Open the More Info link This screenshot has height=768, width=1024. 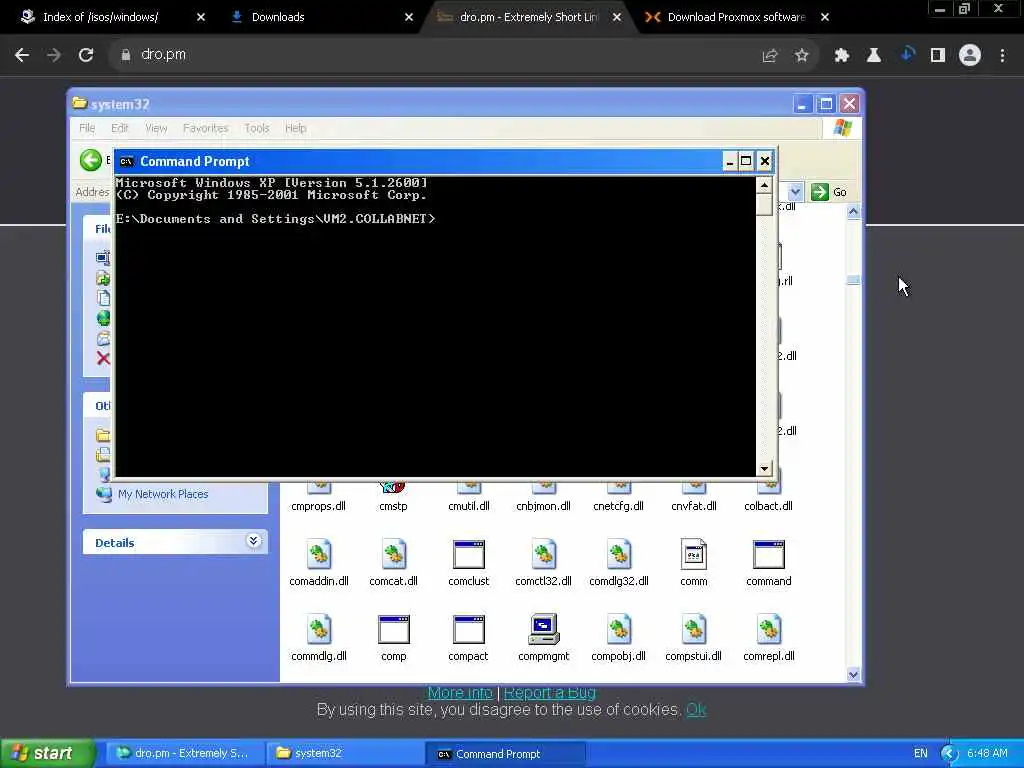(x=460, y=692)
